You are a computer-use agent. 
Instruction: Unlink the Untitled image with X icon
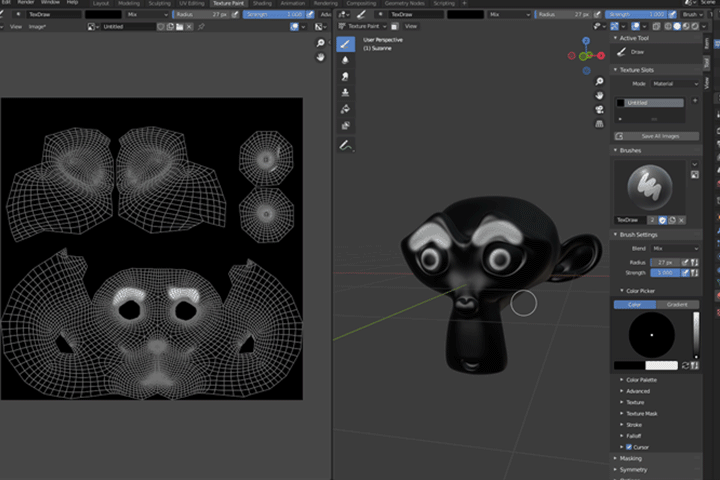tap(189, 27)
